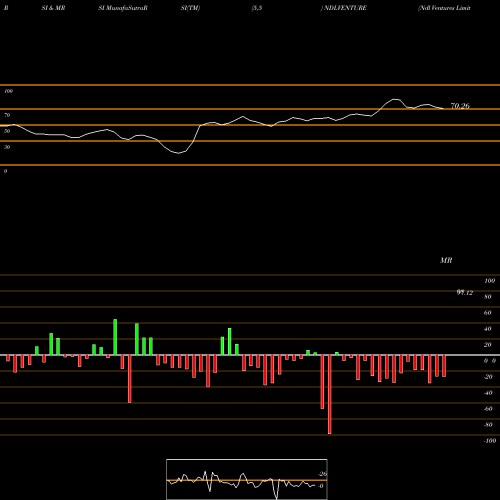Image resolution: width=500 pixels, height=500 pixels.
Task: Click the -40 label on MR axis
Action: pos(488,393)
